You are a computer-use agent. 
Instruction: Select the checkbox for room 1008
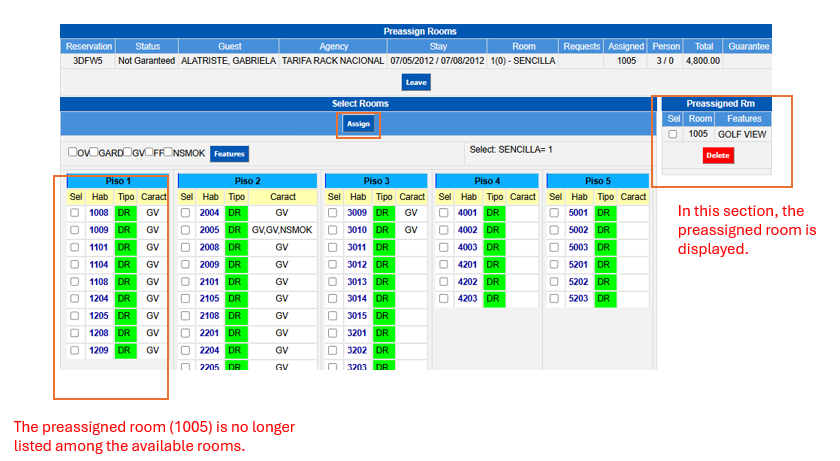click(x=75, y=213)
